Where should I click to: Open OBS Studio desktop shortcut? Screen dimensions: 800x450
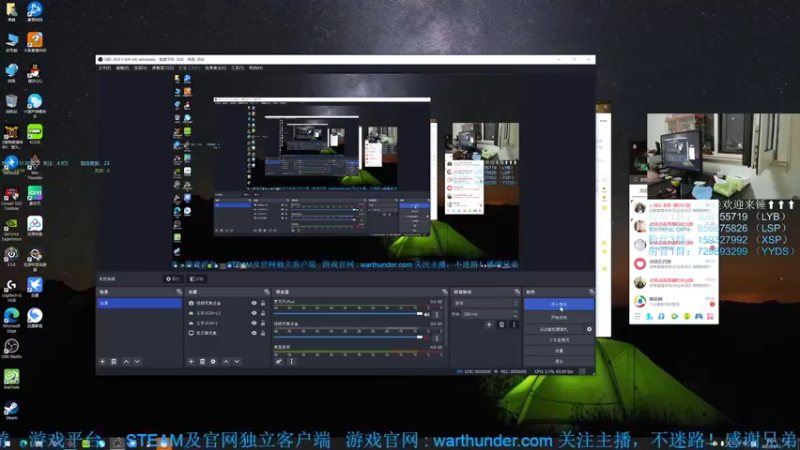point(11,349)
